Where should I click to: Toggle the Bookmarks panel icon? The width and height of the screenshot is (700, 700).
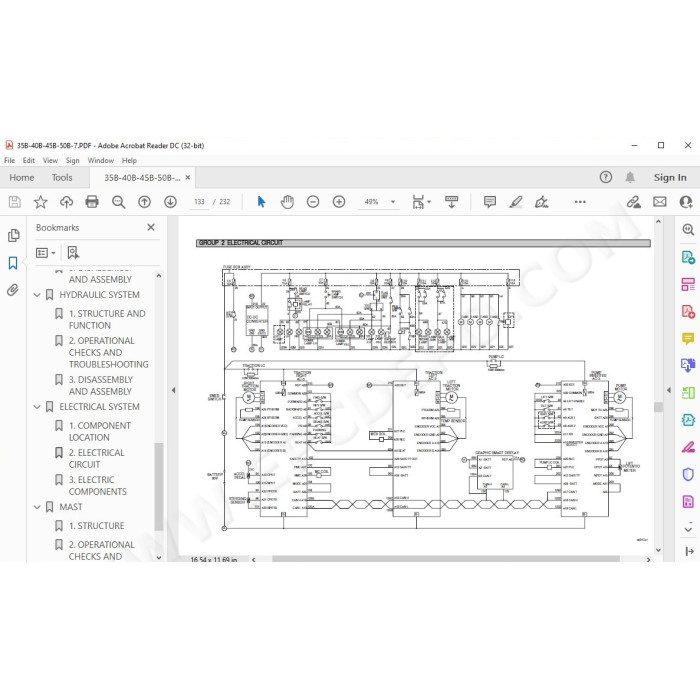tap(13, 263)
